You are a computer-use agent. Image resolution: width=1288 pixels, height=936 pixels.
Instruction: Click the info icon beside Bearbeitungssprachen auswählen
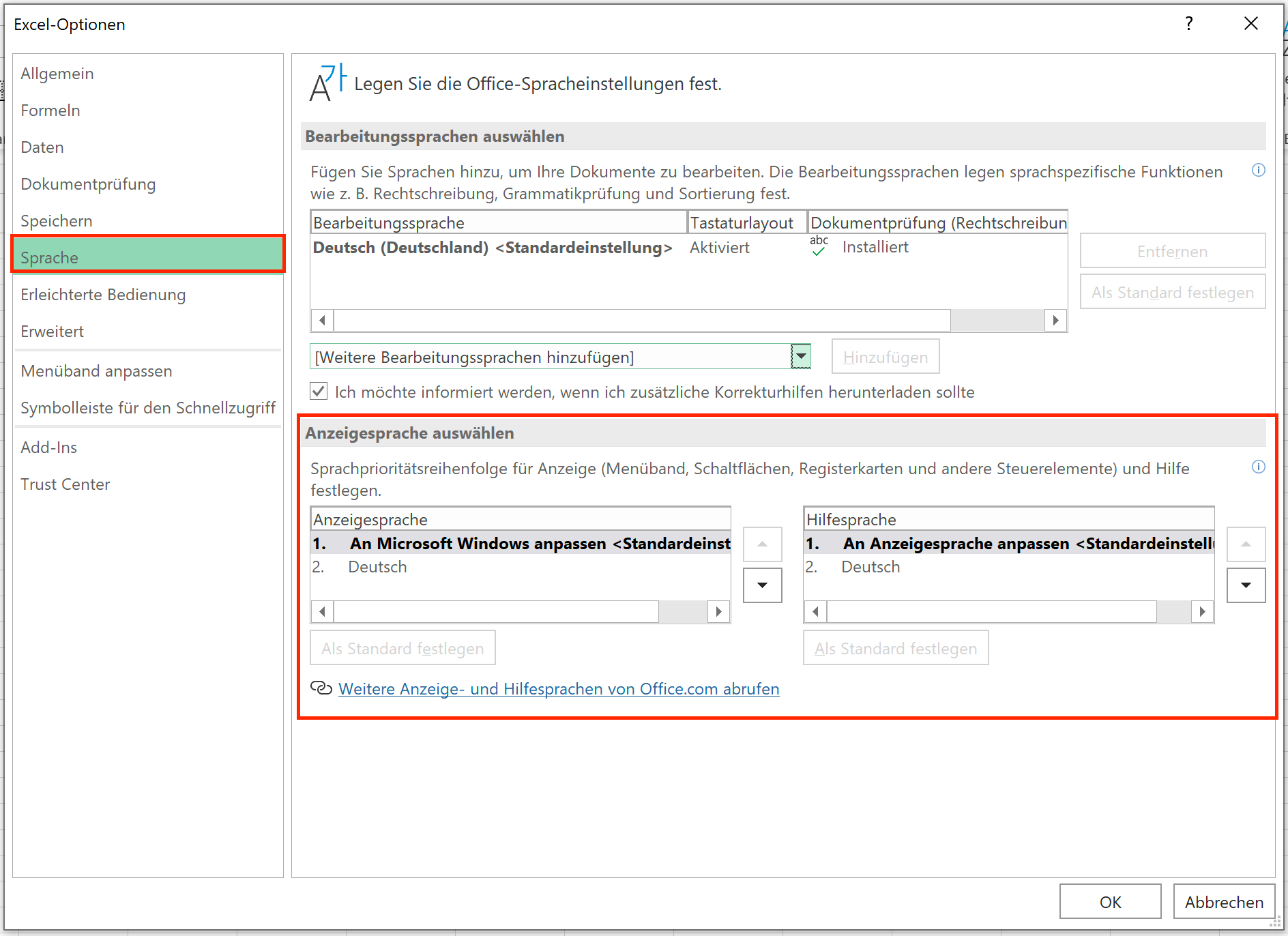[x=1259, y=171]
